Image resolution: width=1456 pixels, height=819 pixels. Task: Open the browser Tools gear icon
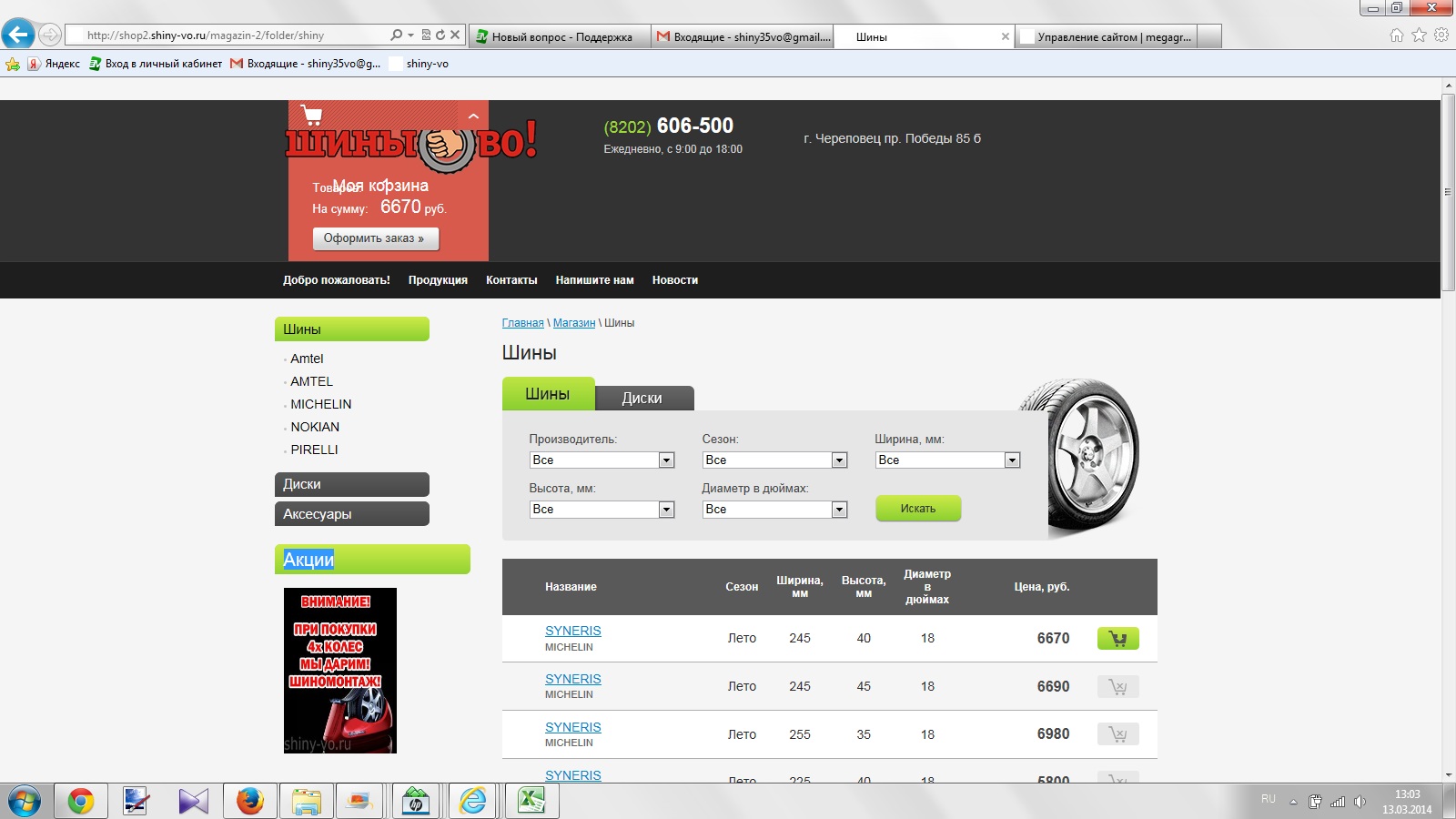[x=1441, y=35]
